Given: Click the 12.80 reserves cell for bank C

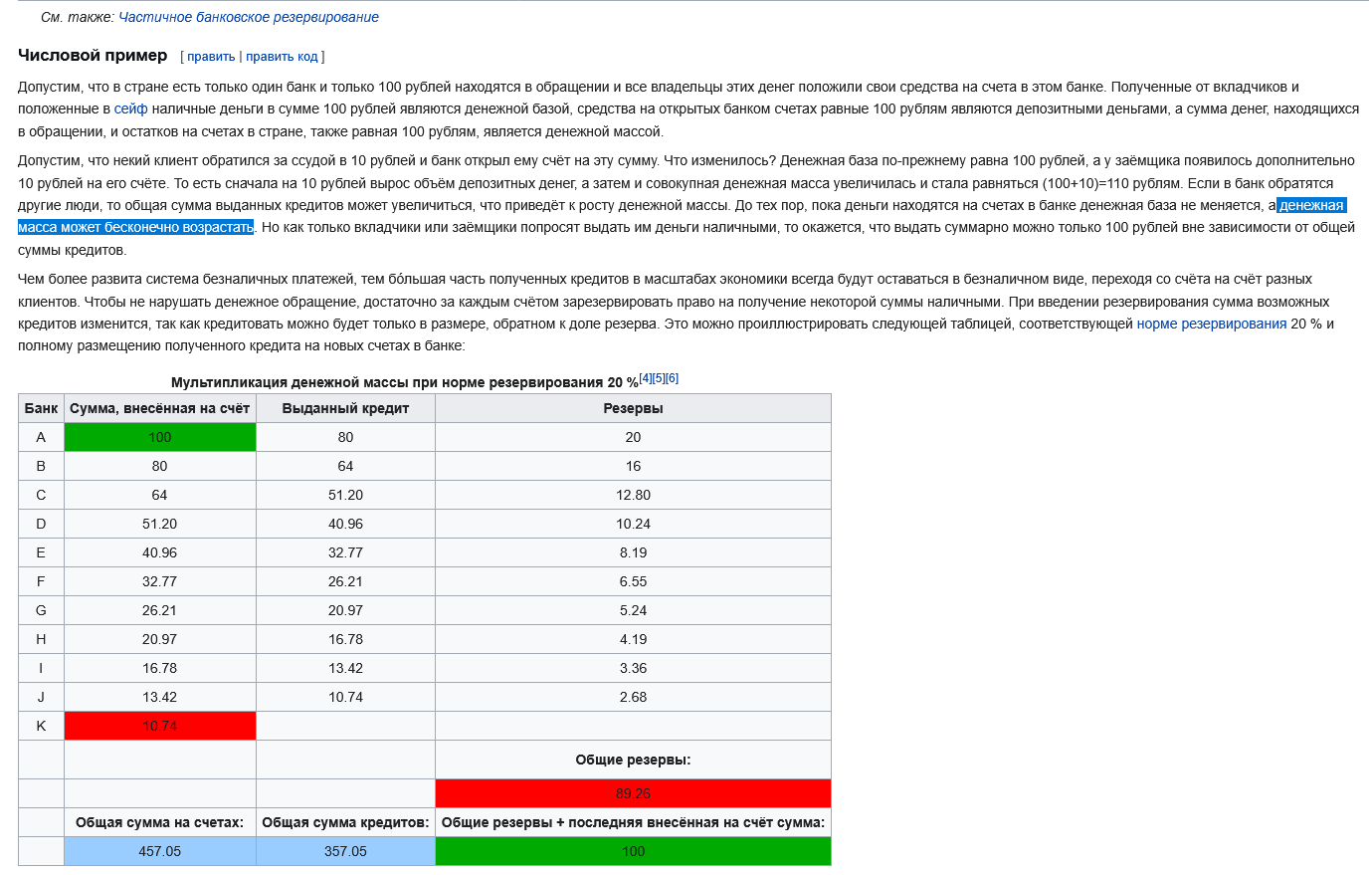Looking at the screenshot, I should click(633, 495).
